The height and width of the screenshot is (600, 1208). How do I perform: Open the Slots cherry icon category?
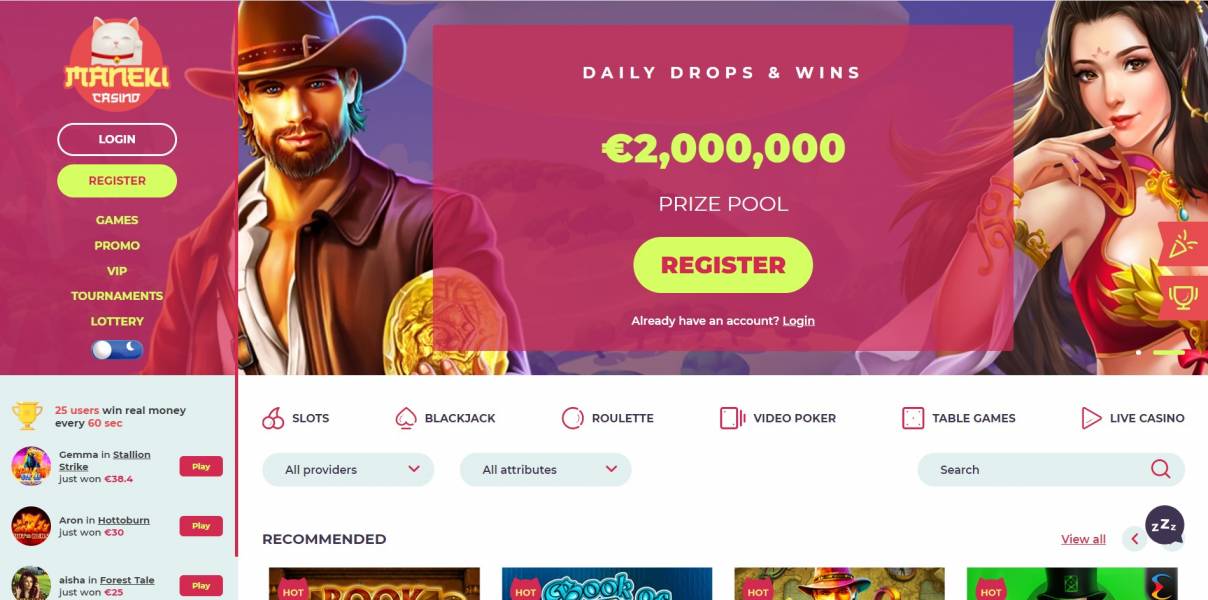tap(273, 418)
